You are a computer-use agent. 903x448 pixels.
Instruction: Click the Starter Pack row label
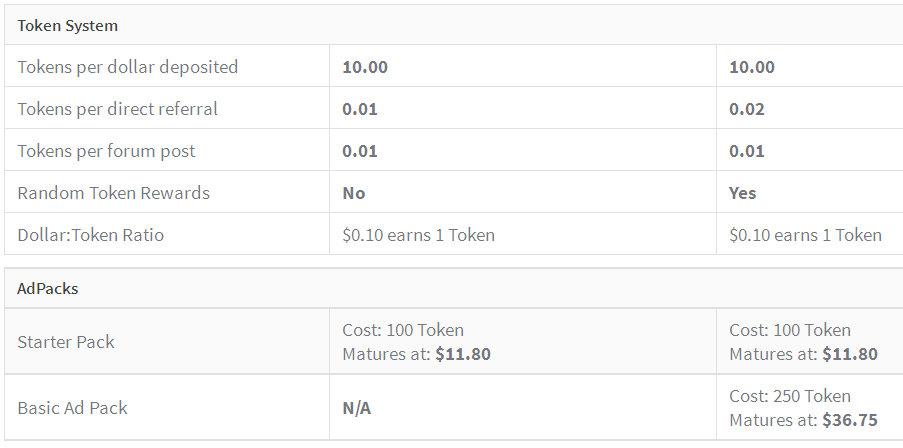pyautogui.click(x=66, y=342)
